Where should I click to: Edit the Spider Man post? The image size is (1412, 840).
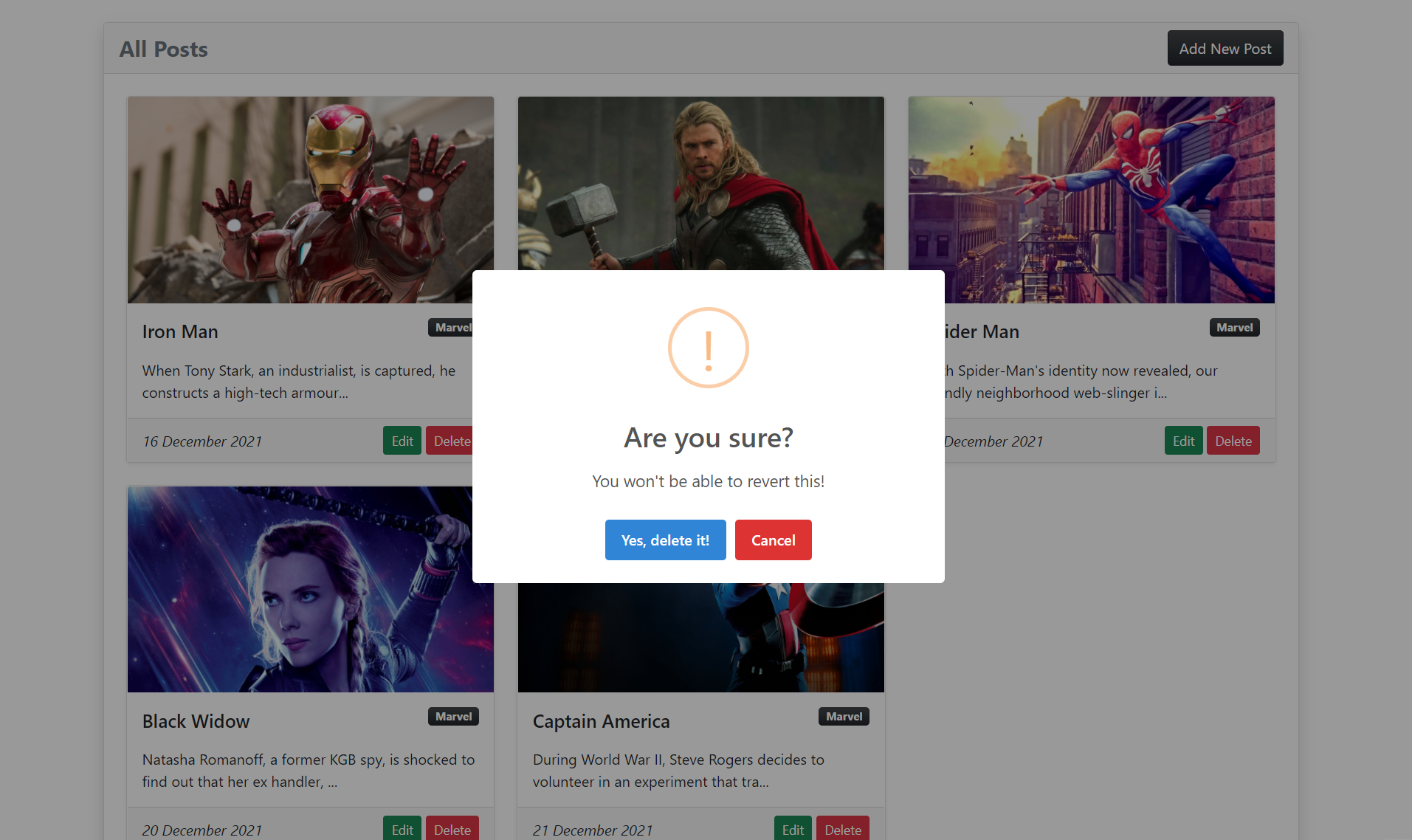coord(1182,440)
